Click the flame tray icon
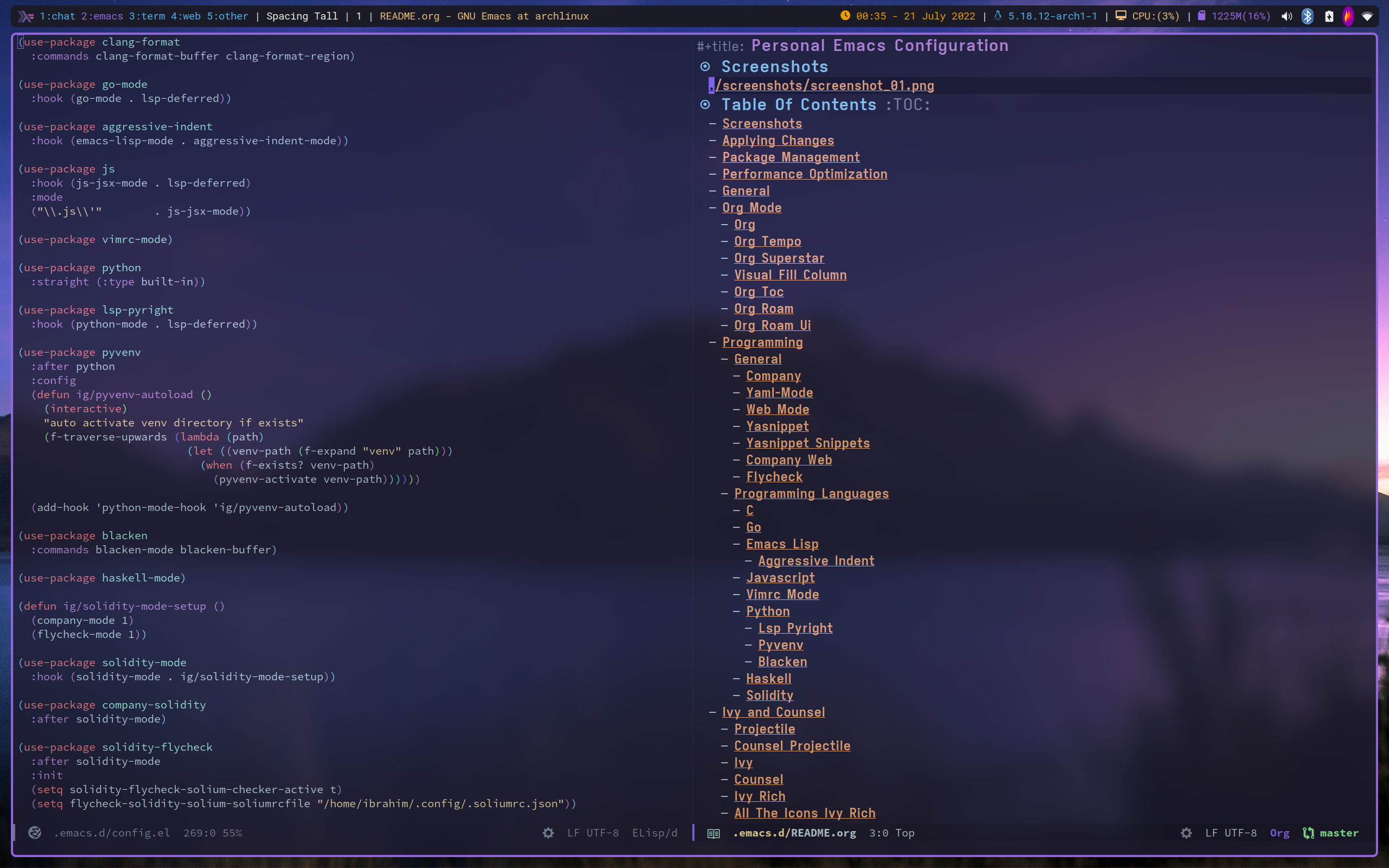The width and height of the screenshot is (1389, 868). (x=1348, y=16)
